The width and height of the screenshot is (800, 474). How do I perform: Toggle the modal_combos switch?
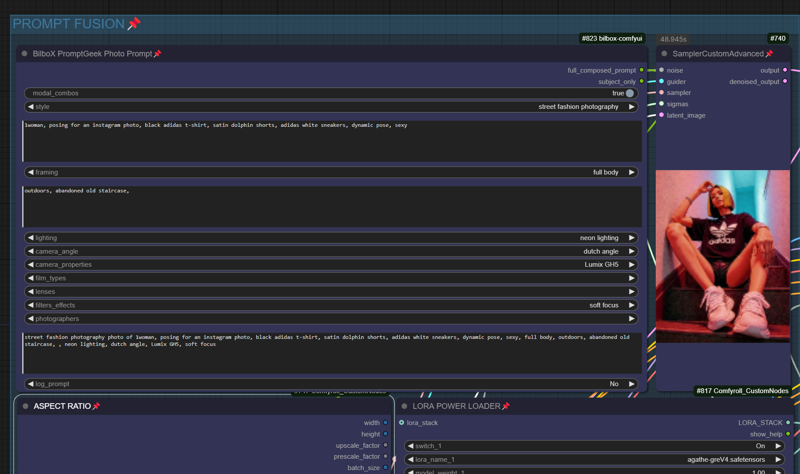pos(629,93)
